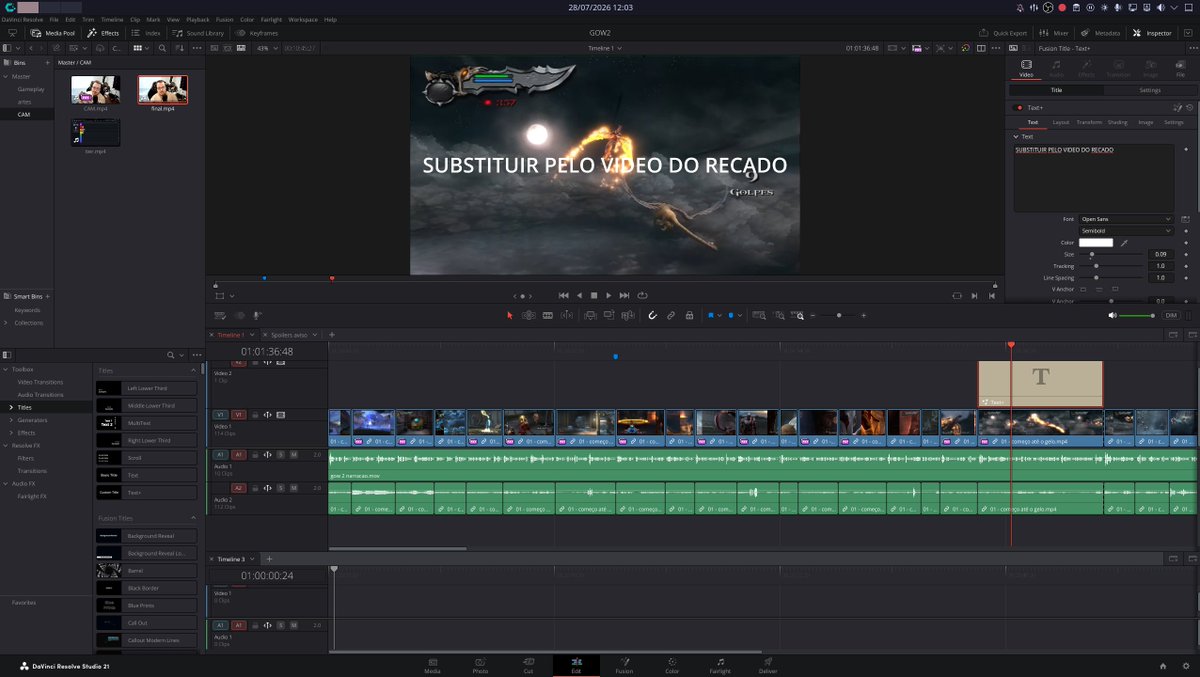The width and height of the screenshot is (1200, 677).
Task: Open the Workspace menu
Action: pos(303,19)
